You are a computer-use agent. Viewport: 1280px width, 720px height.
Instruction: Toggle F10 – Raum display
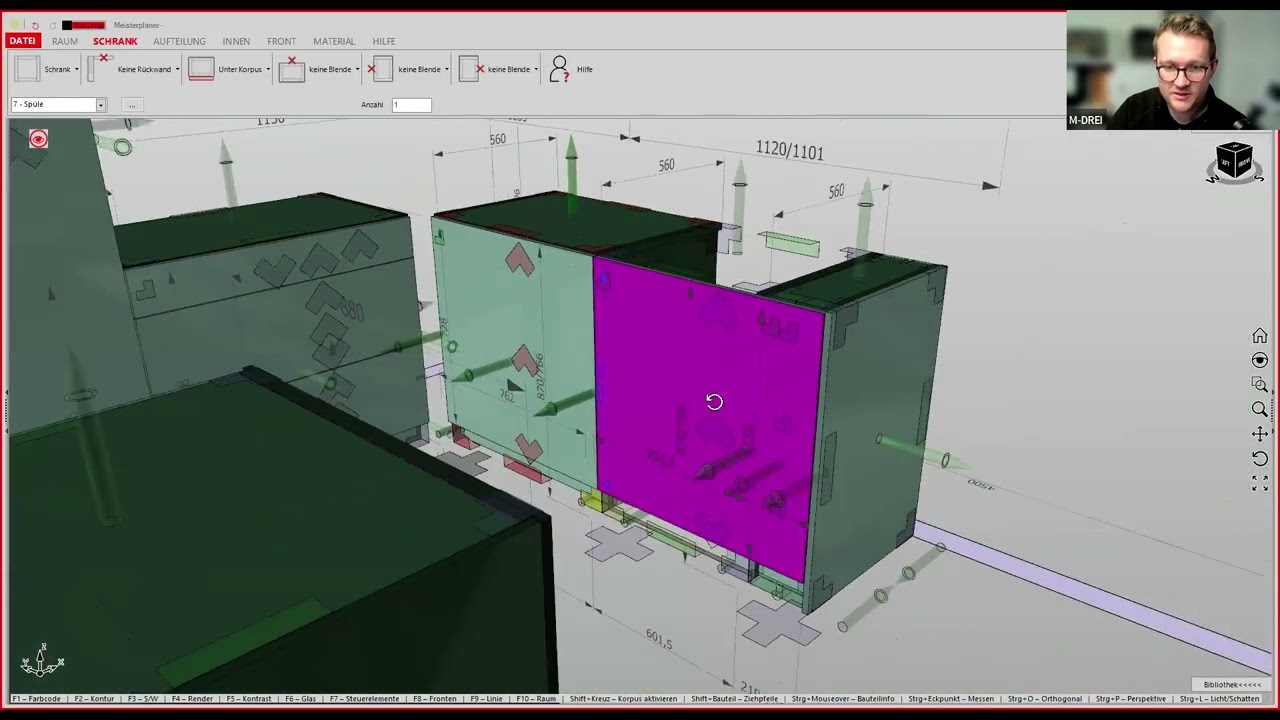pyautogui.click(x=536, y=699)
